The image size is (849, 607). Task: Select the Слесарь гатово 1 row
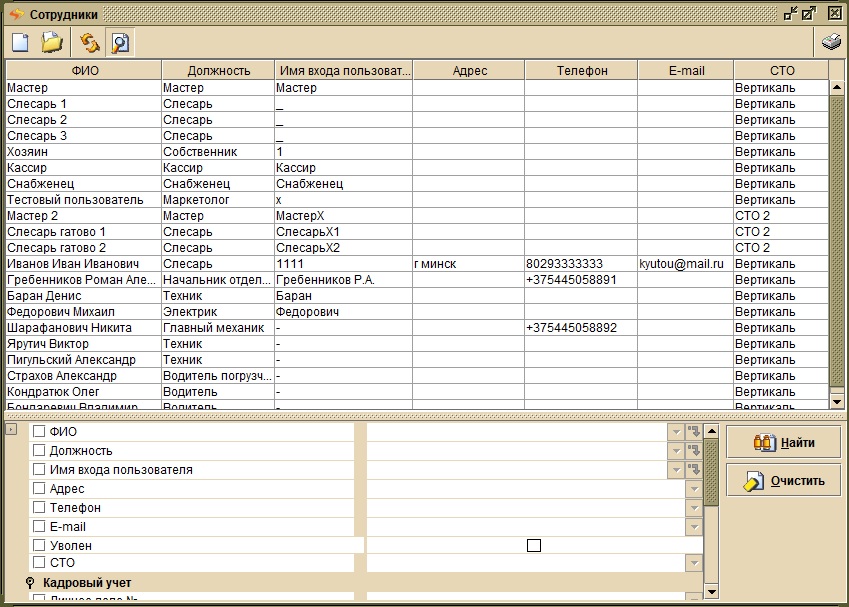tap(417, 232)
